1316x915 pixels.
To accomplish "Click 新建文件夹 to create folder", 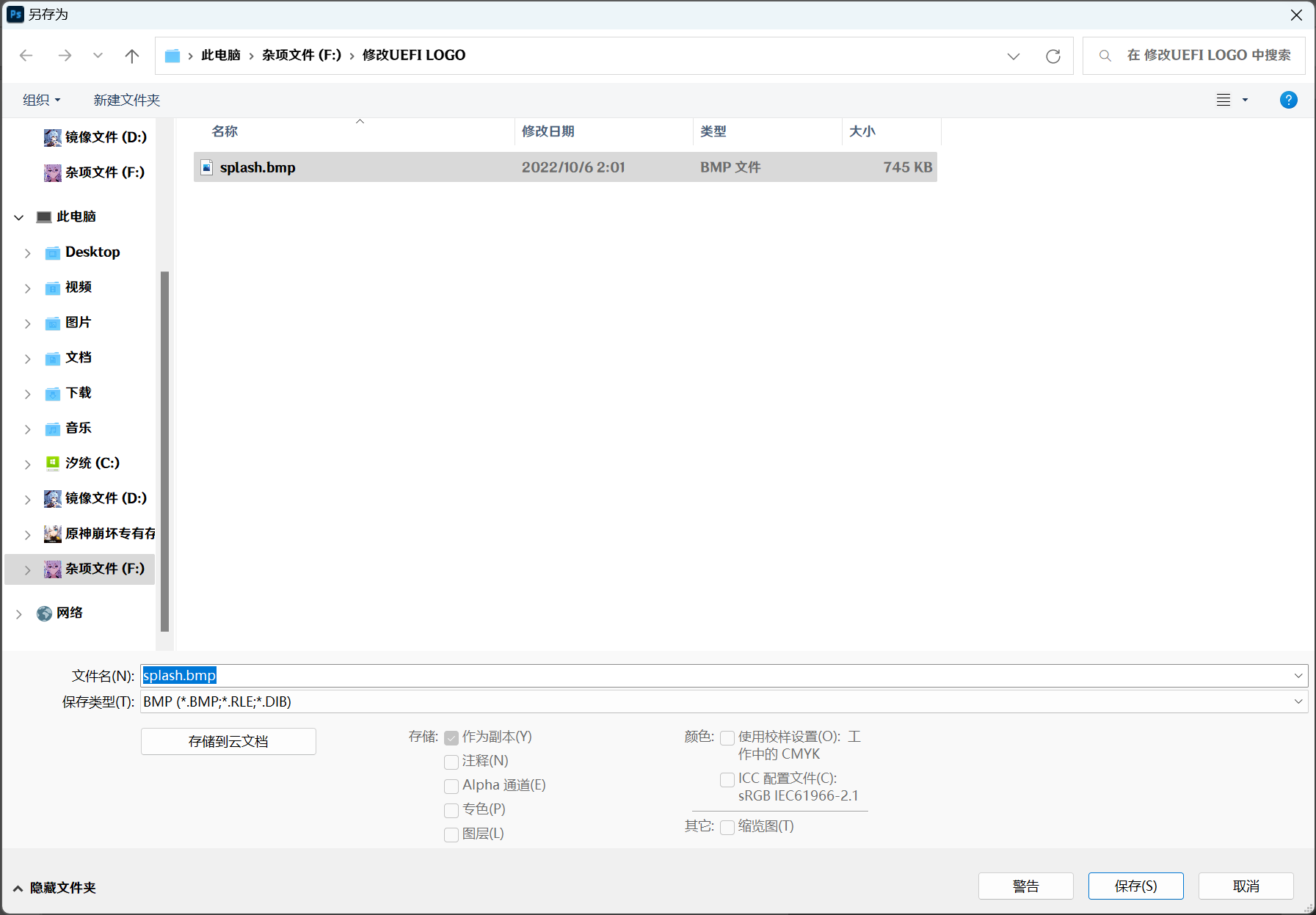I will (x=126, y=100).
